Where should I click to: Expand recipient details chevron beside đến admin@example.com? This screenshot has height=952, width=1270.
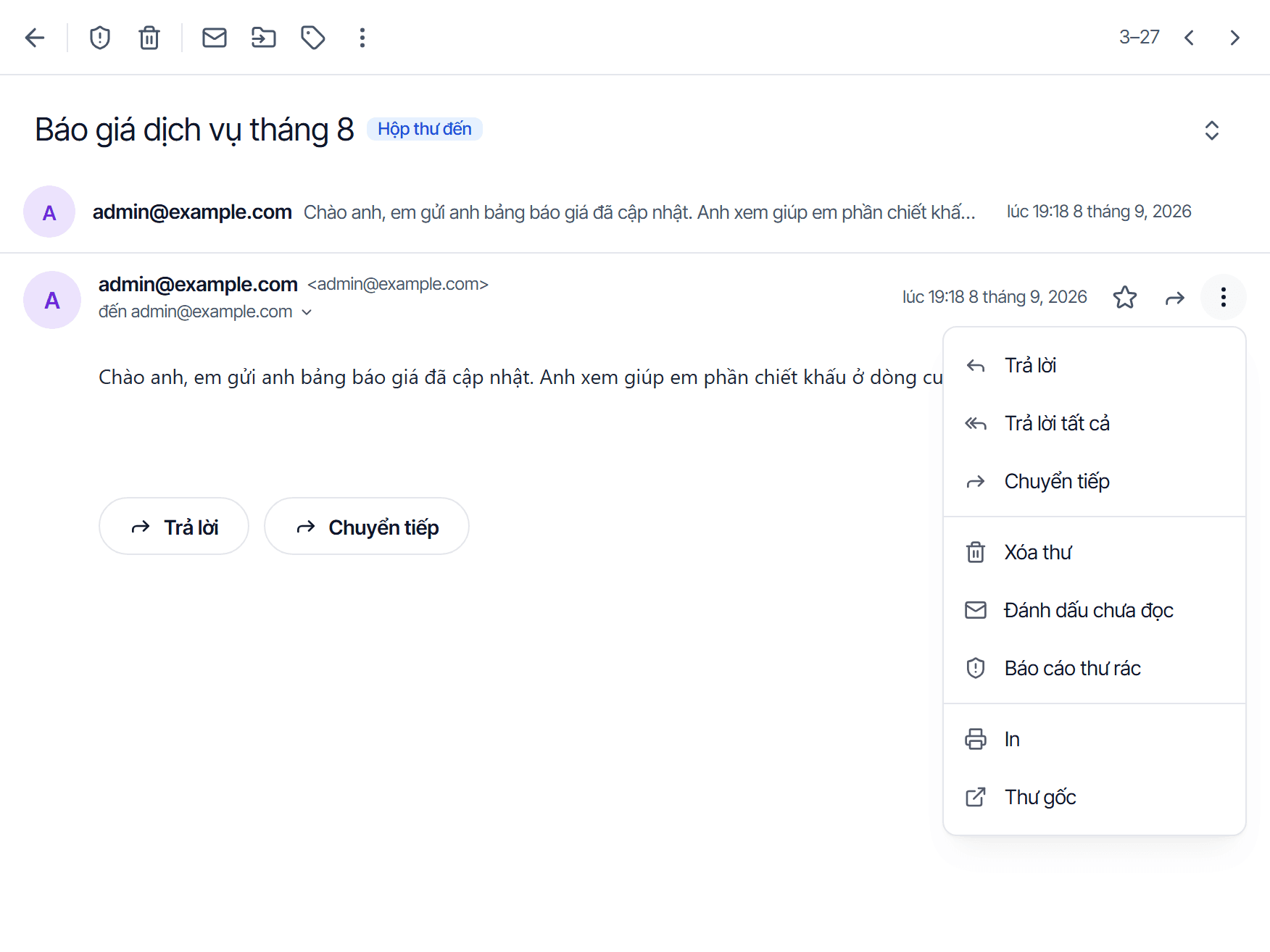307,312
